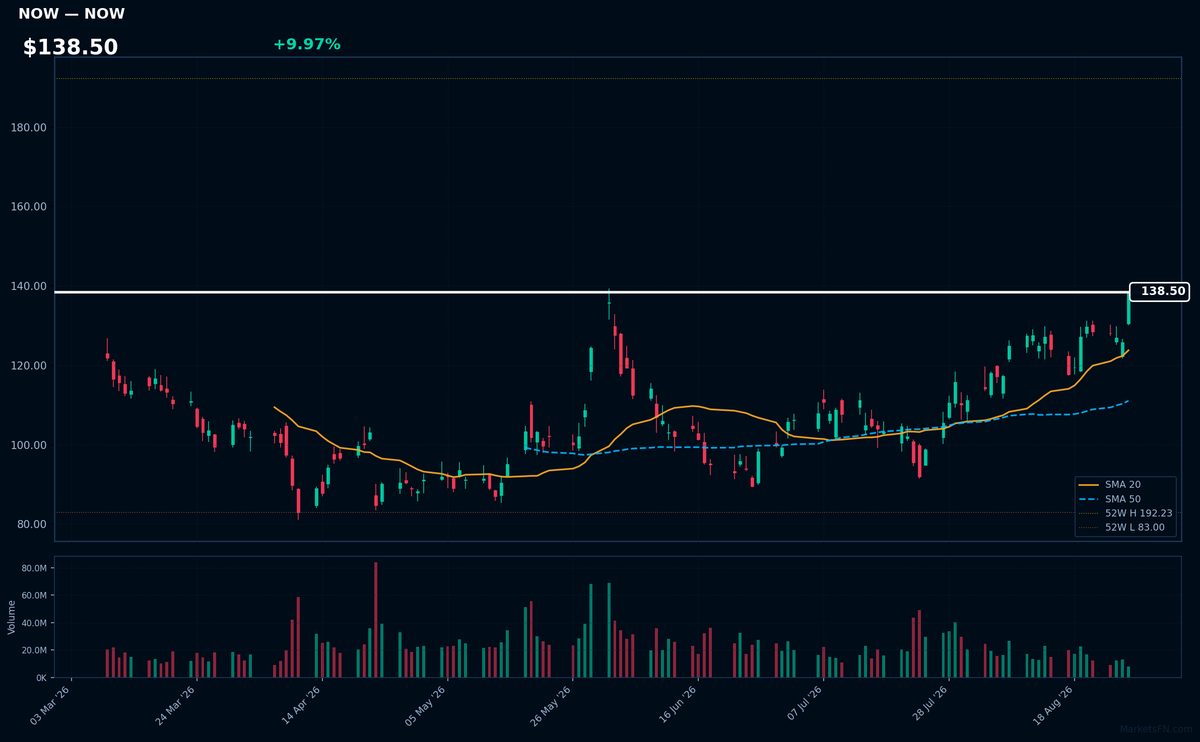The image size is (1200, 742).
Task: Click the 16 Jun '26 date label
Action: click(676, 706)
